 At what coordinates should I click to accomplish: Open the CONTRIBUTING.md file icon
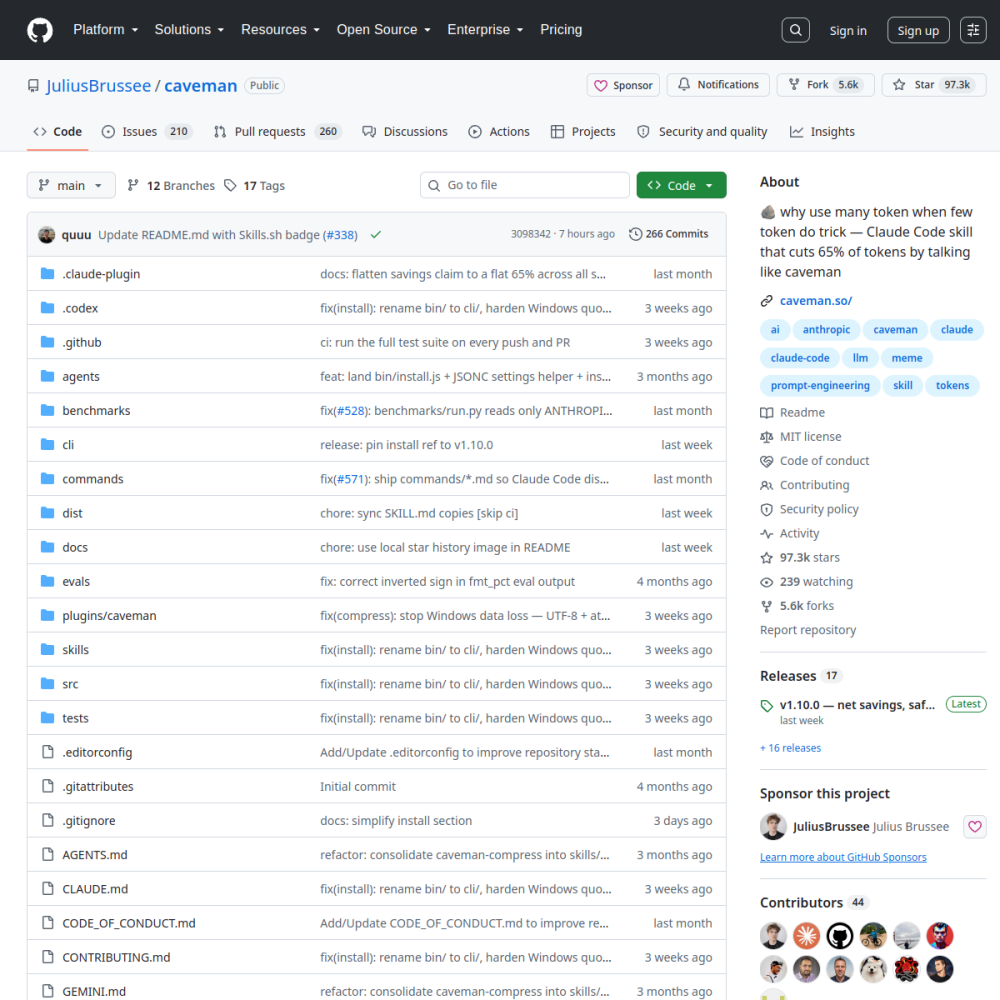tap(47, 957)
